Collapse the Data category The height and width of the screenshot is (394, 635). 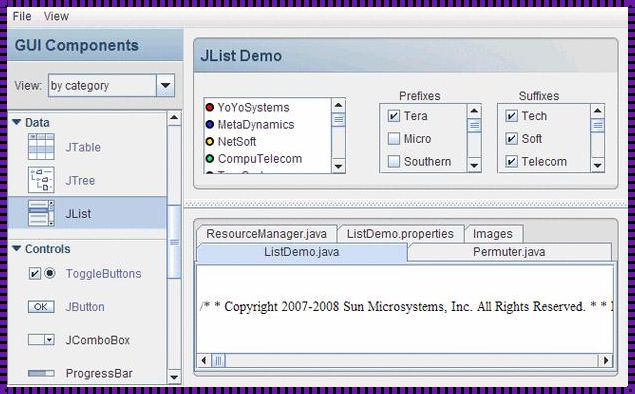(x=16, y=122)
